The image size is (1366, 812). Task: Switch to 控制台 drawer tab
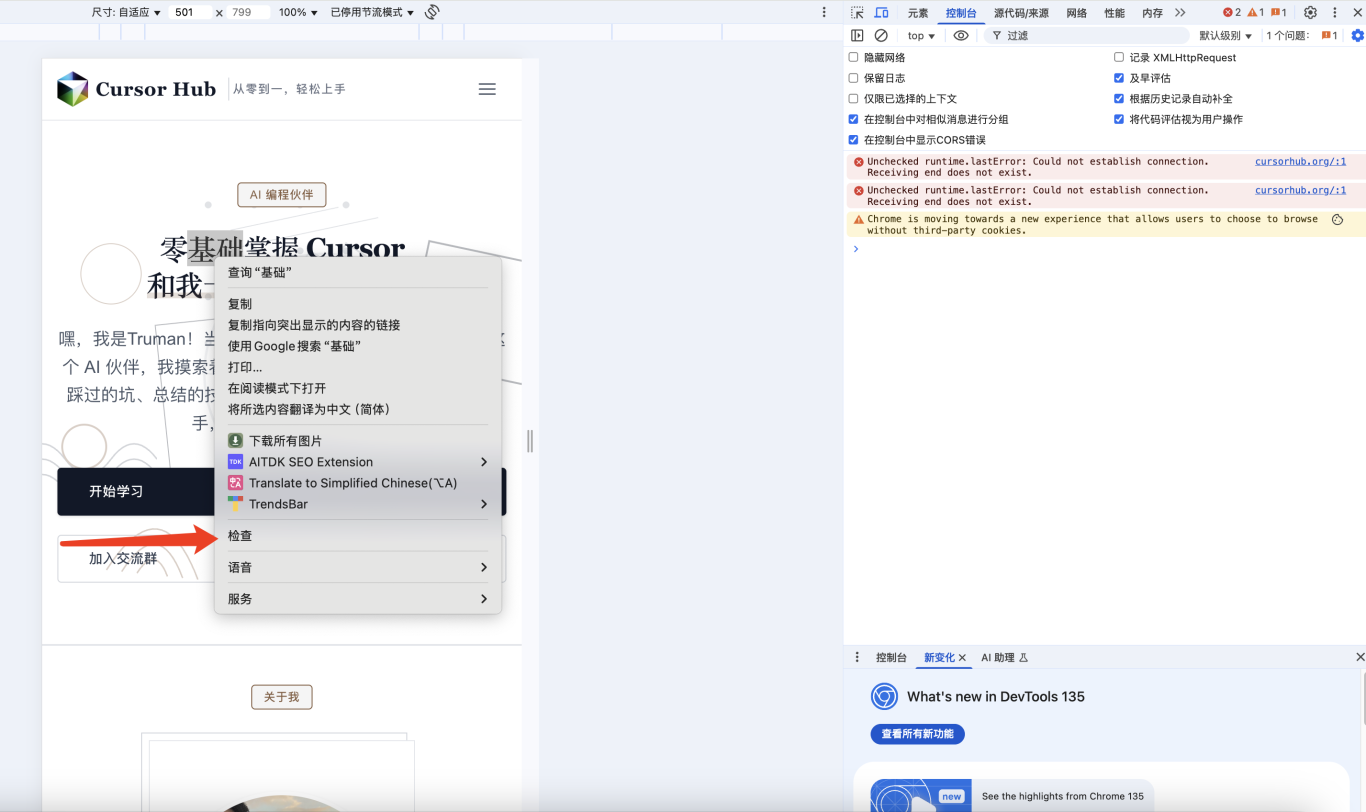point(891,658)
